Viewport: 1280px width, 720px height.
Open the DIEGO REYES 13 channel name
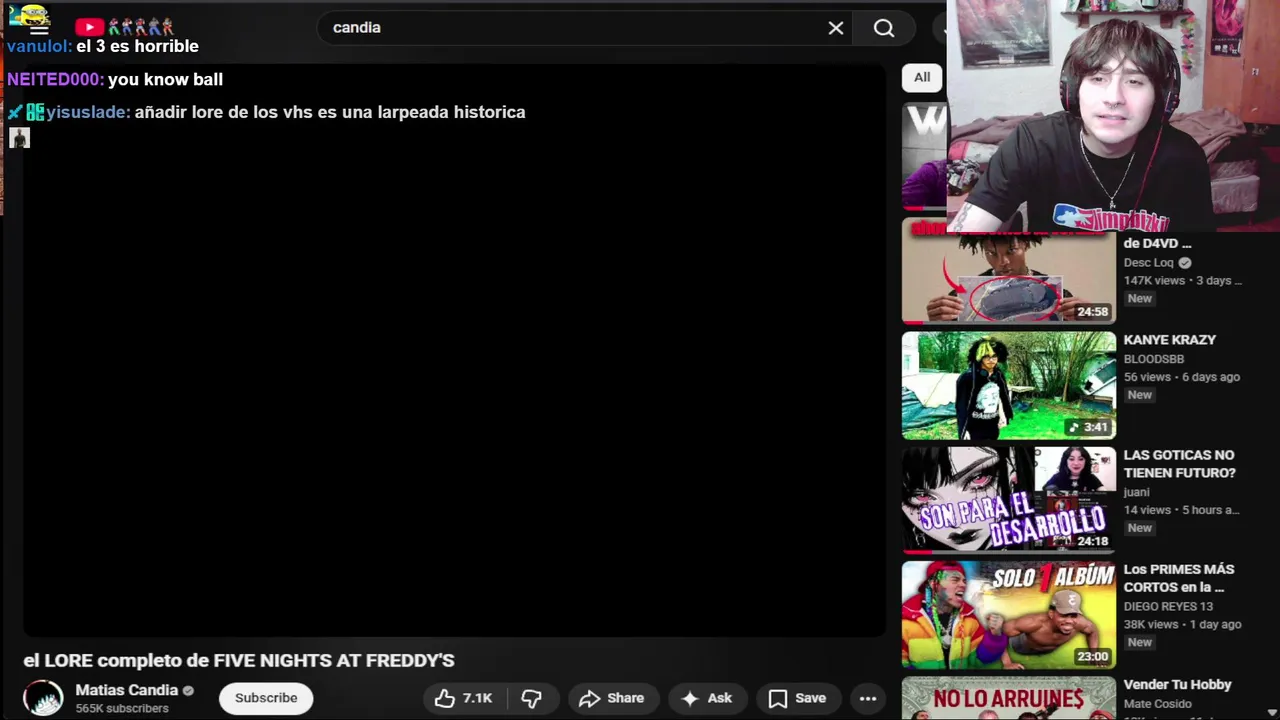(1168, 607)
